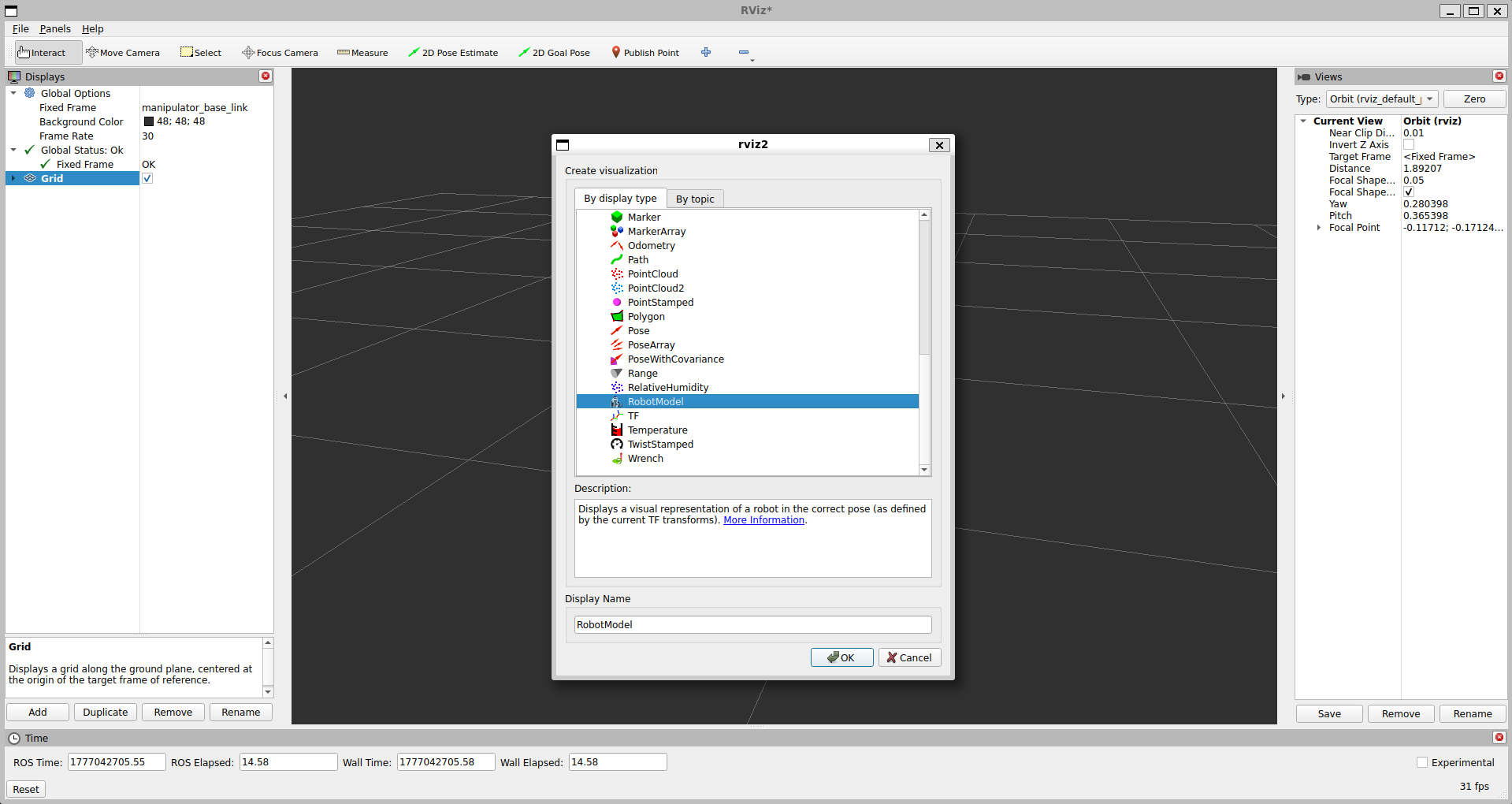This screenshot has height=804, width=1512.
Task: Expand the Focal Point property
Action: pos(1319,228)
